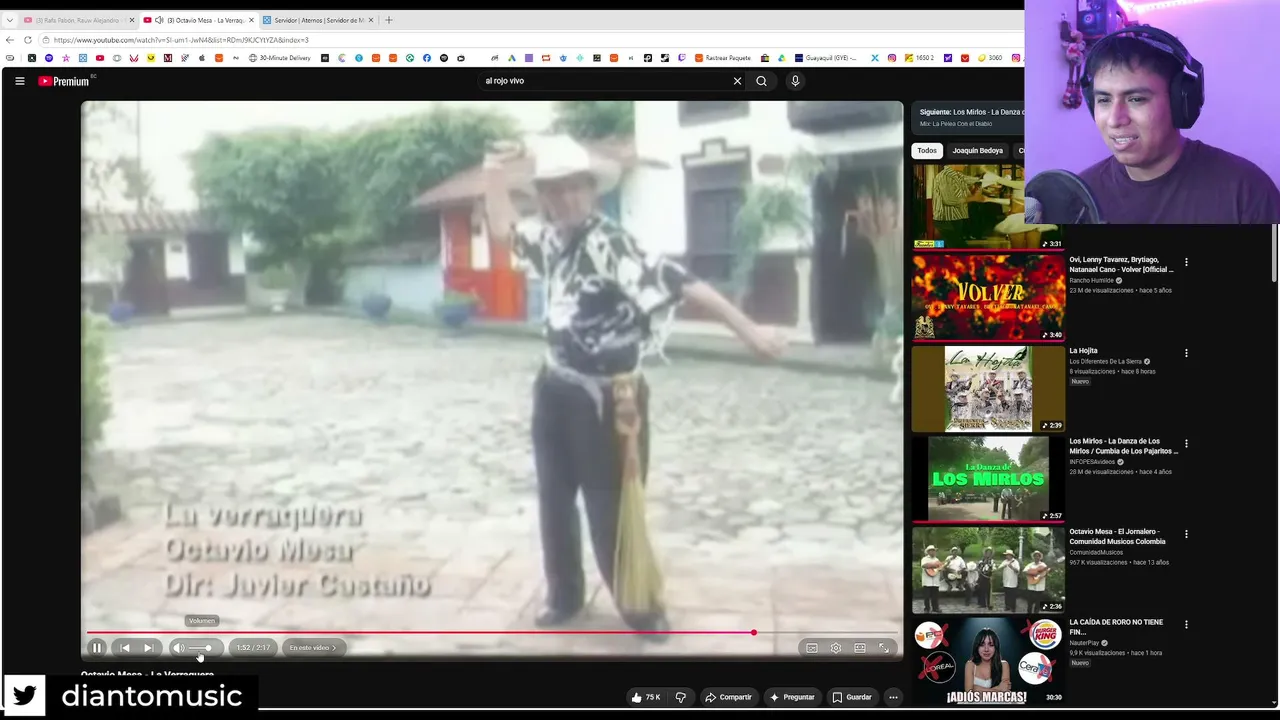The width and height of the screenshot is (1280, 720).
Task: Skip to the previous video in the player
Action: (x=125, y=648)
